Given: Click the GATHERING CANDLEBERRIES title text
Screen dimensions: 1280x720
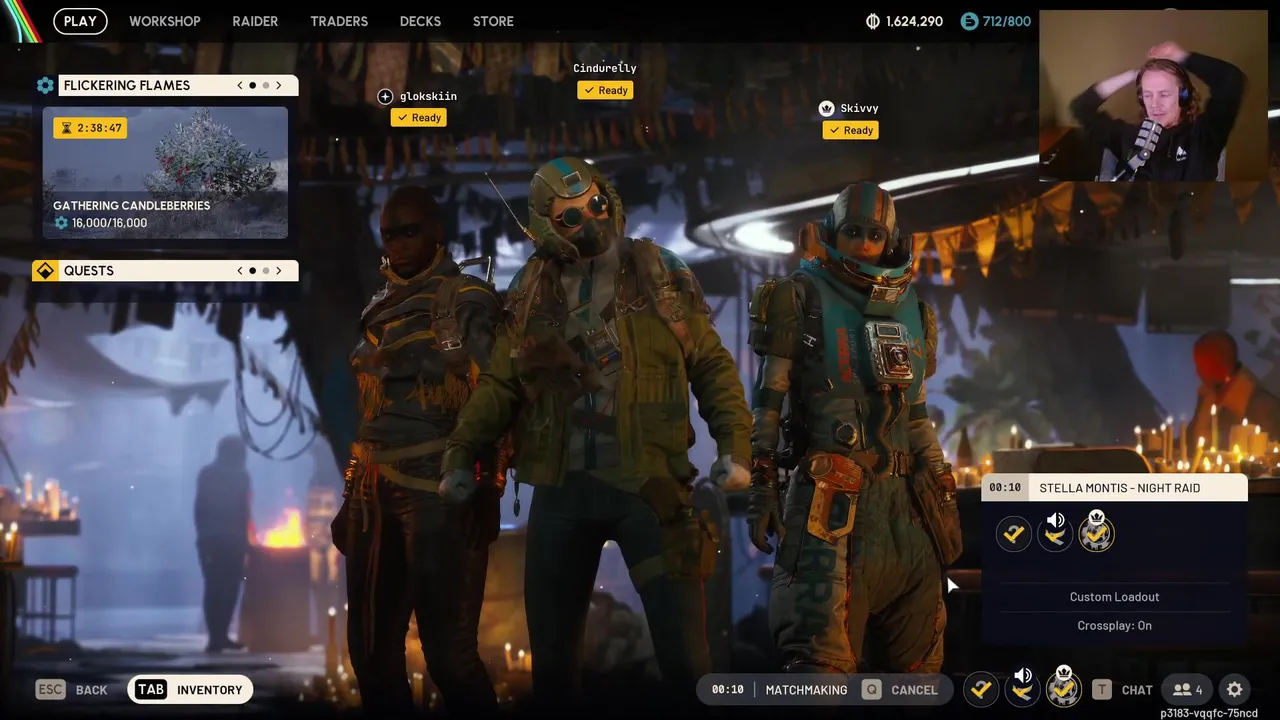Looking at the screenshot, I should [131, 205].
